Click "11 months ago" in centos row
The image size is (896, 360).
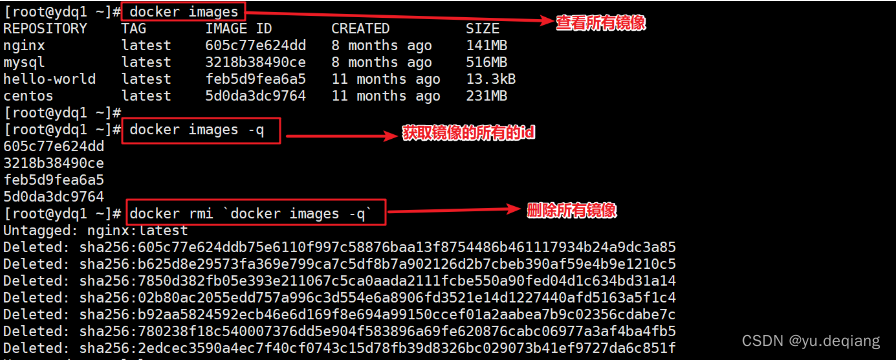pos(386,96)
